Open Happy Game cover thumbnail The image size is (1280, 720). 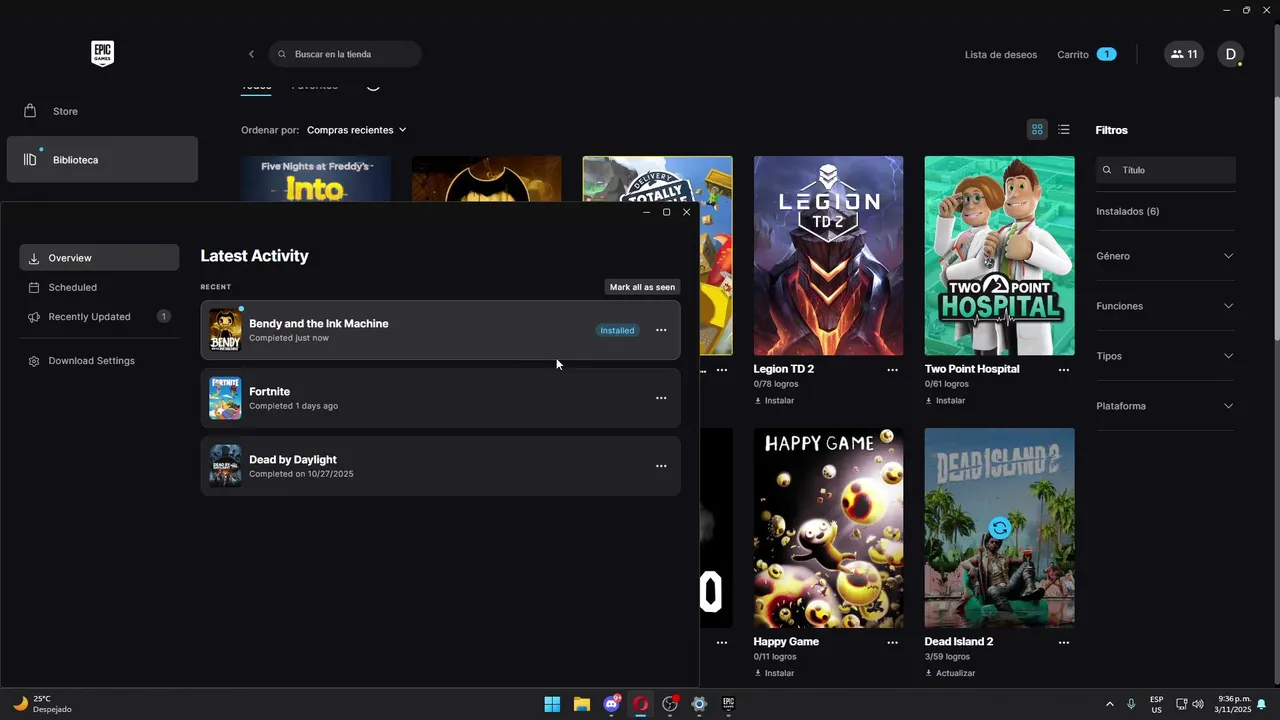coord(828,528)
